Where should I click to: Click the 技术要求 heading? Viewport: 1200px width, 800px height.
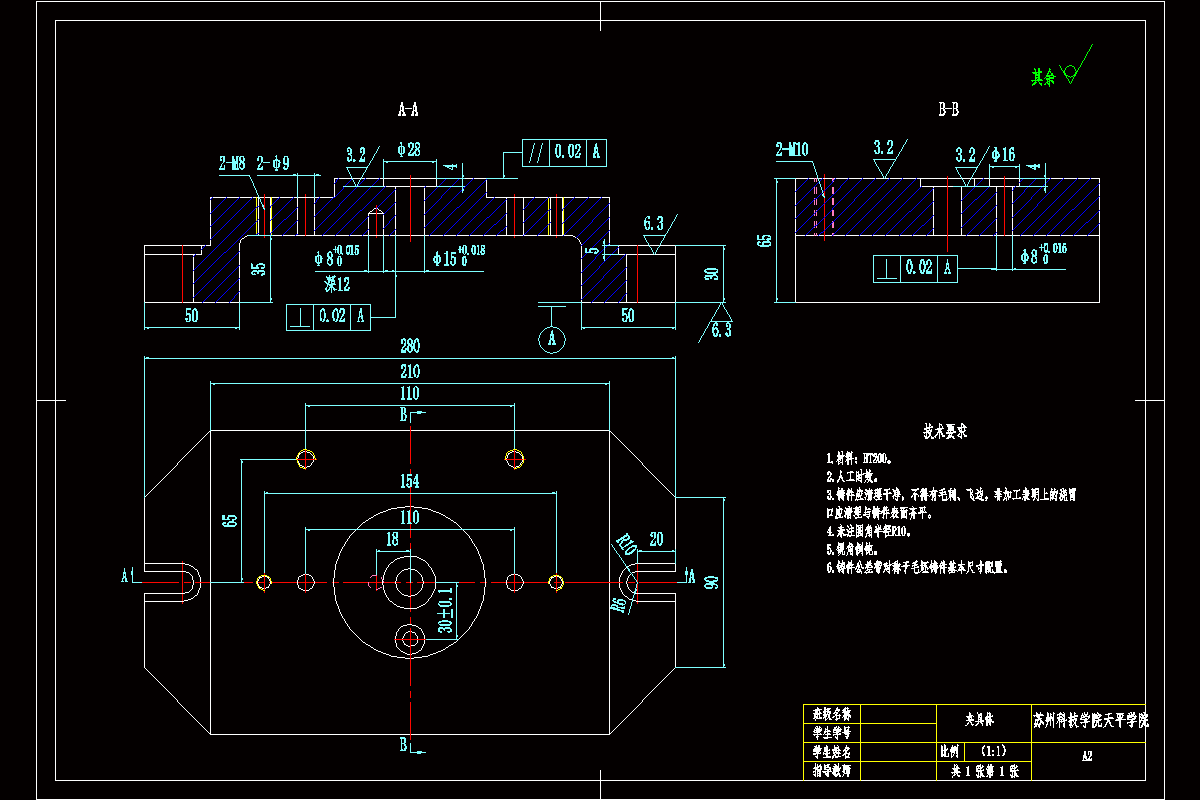point(945,432)
